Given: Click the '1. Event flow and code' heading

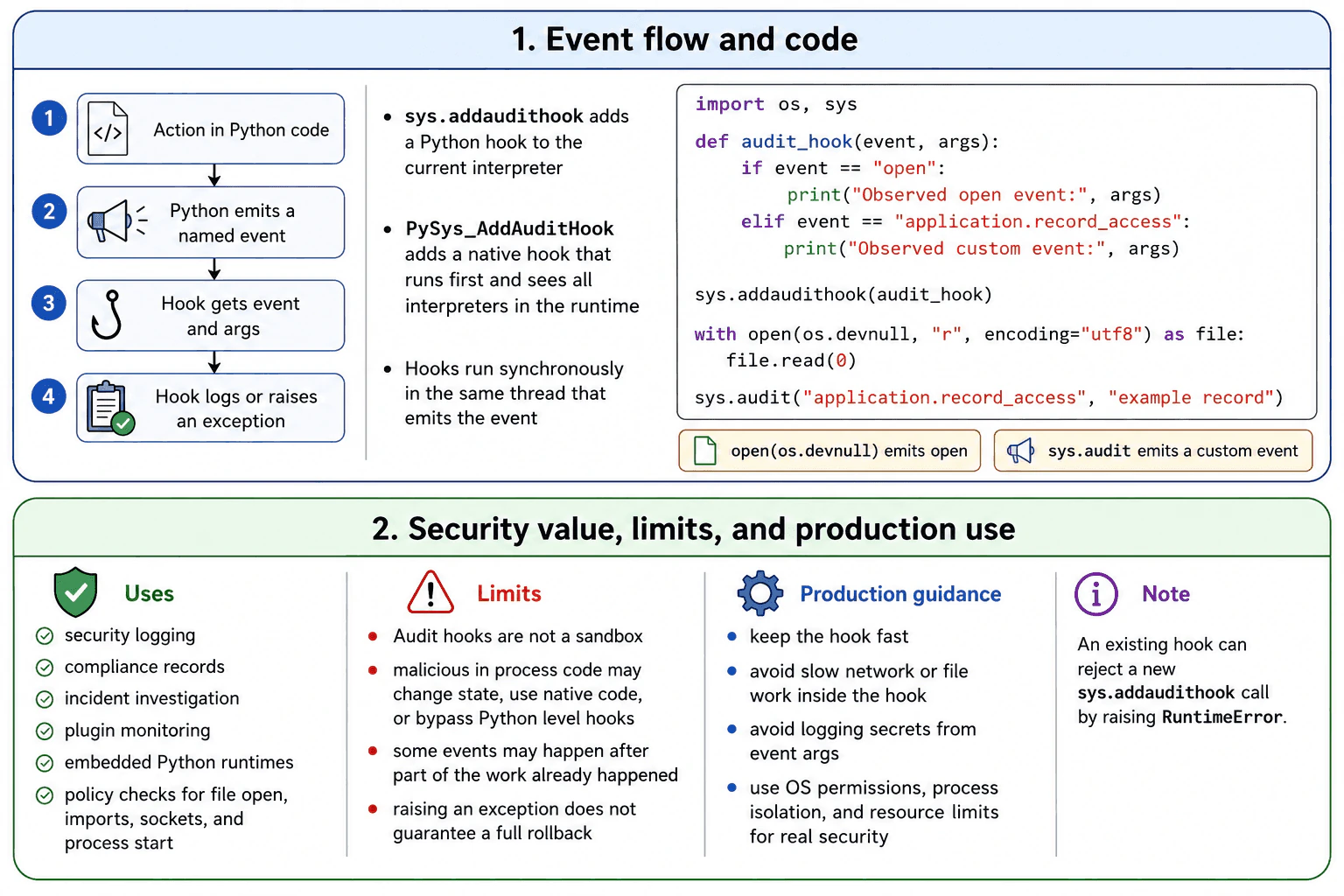Looking at the screenshot, I should point(684,39).
